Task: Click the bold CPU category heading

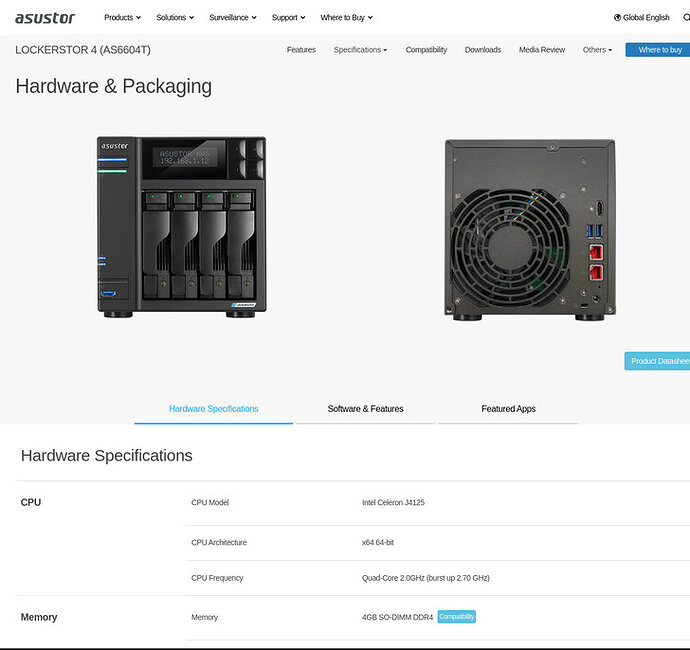Action: pyautogui.click(x=31, y=502)
